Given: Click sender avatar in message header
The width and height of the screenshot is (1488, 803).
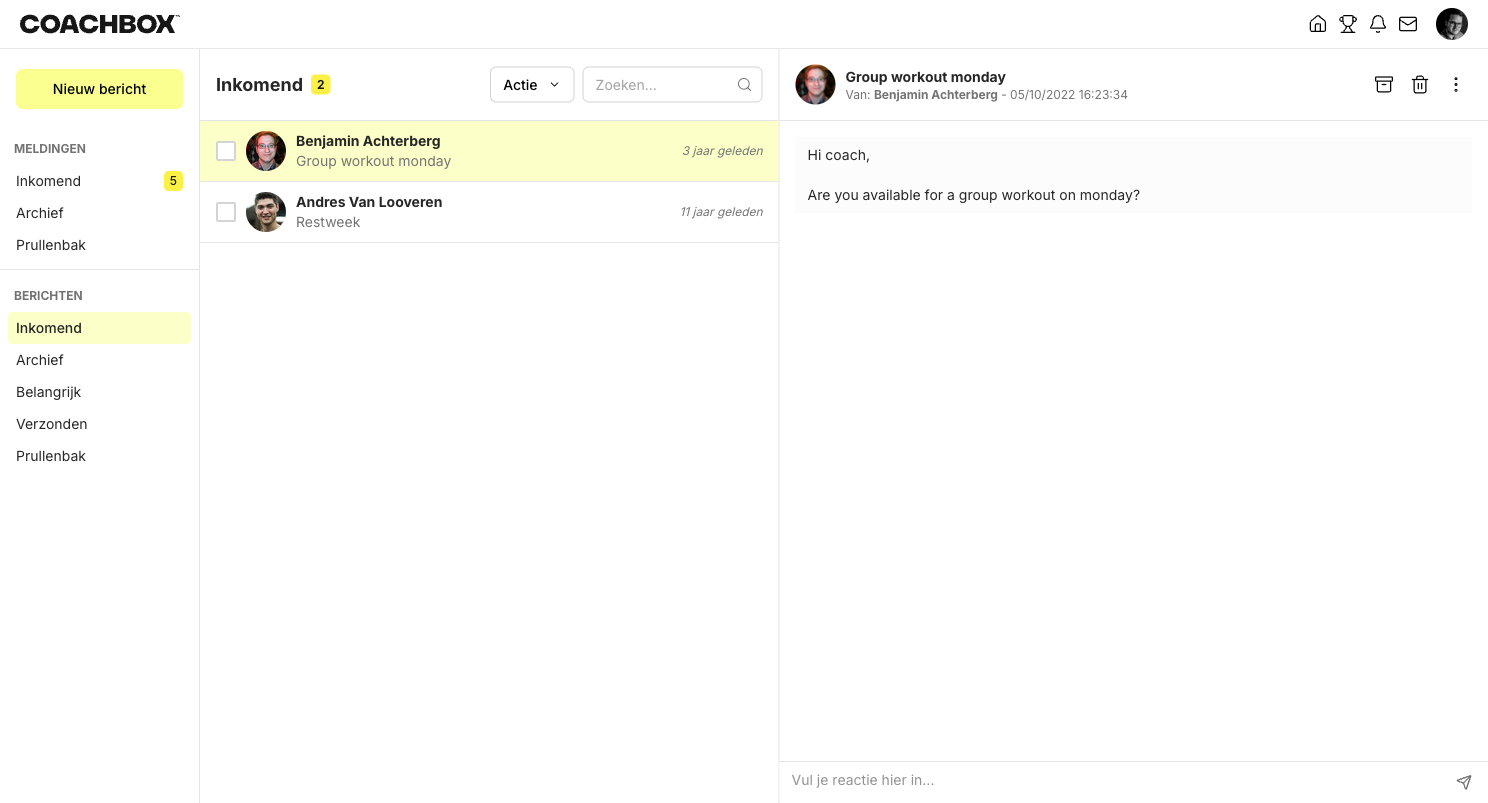Looking at the screenshot, I should coord(815,85).
